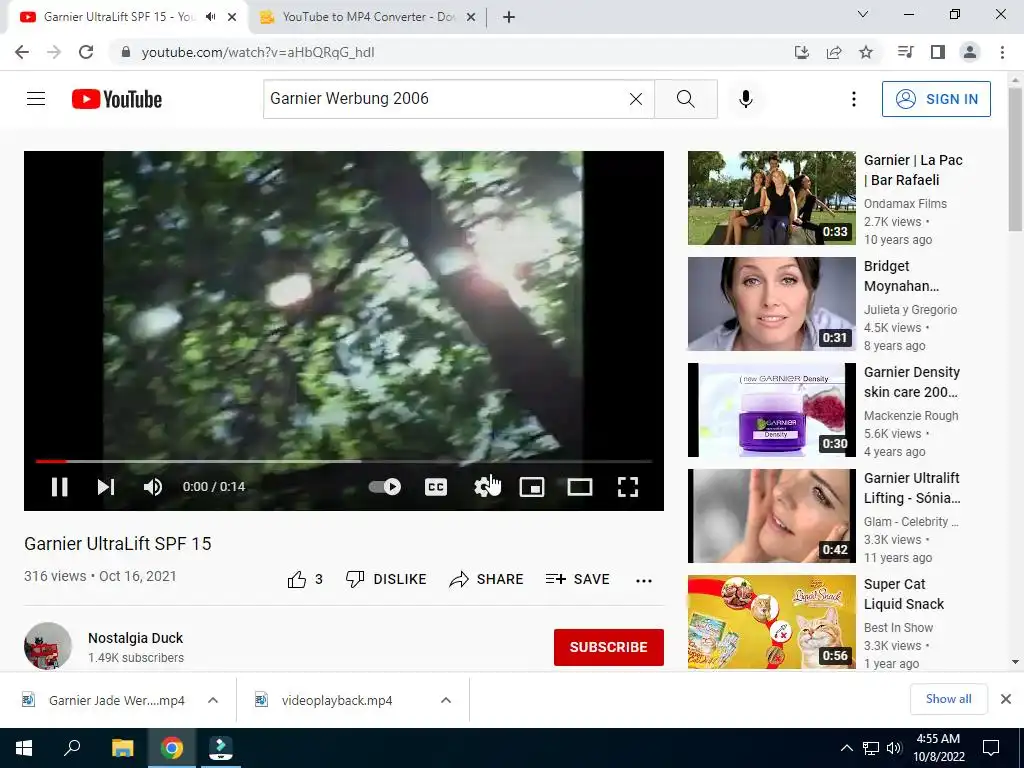
Task: Show hidden system tray icons
Action: 846,748
